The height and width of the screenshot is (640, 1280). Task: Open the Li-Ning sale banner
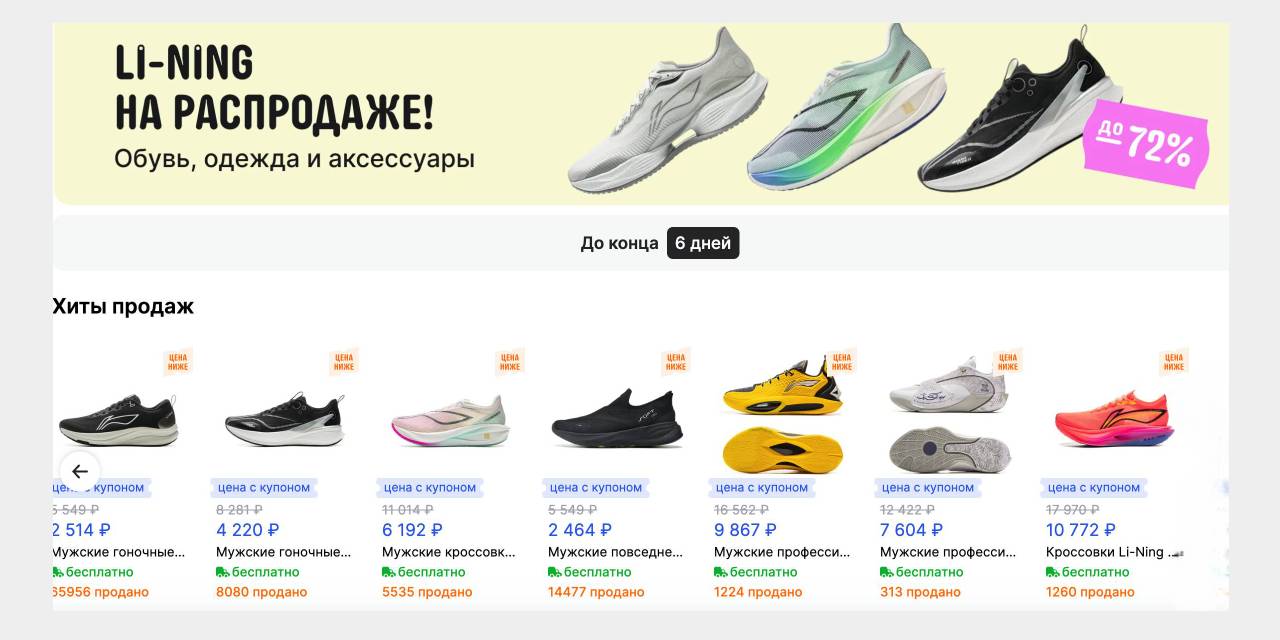pyautogui.click(x=641, y=113)
